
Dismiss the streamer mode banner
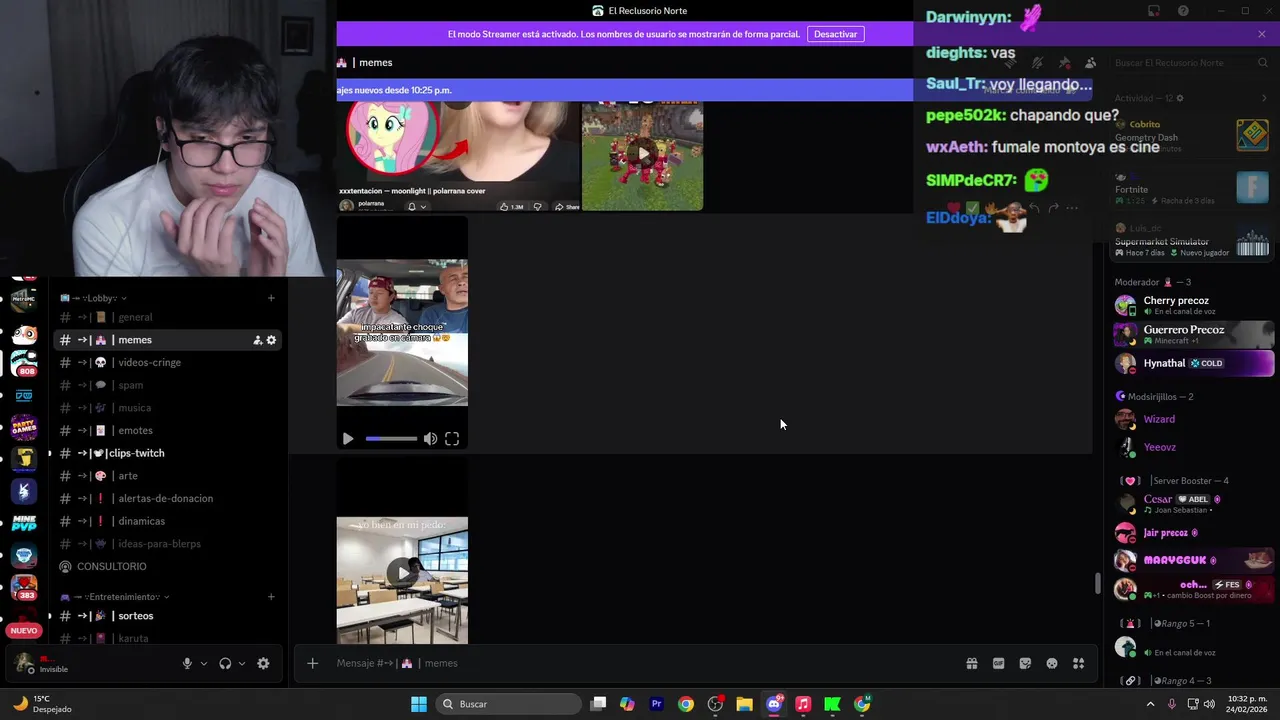[x=1262, y=34]
